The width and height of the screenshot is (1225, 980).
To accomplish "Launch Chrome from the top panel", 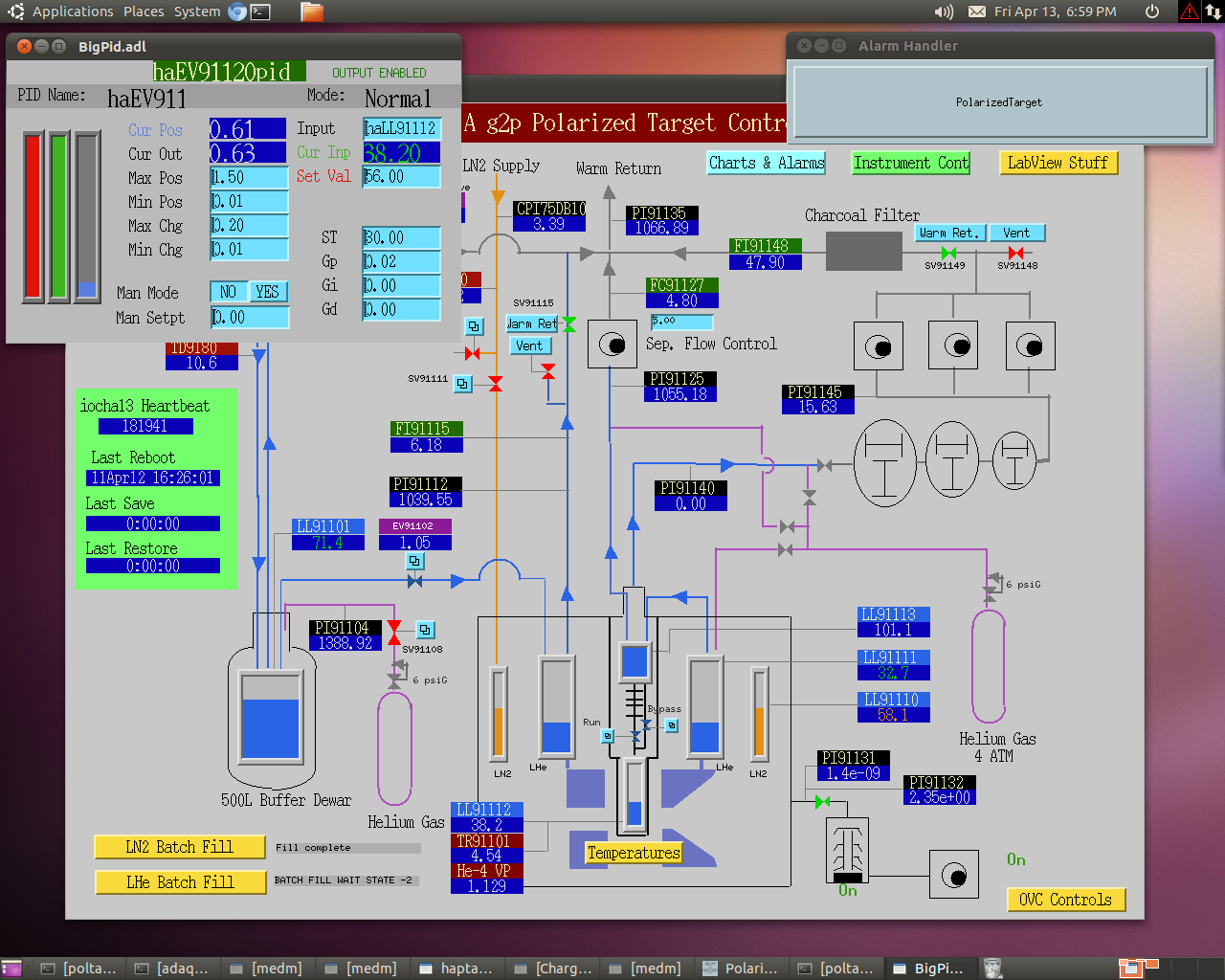I will point(237,11).
